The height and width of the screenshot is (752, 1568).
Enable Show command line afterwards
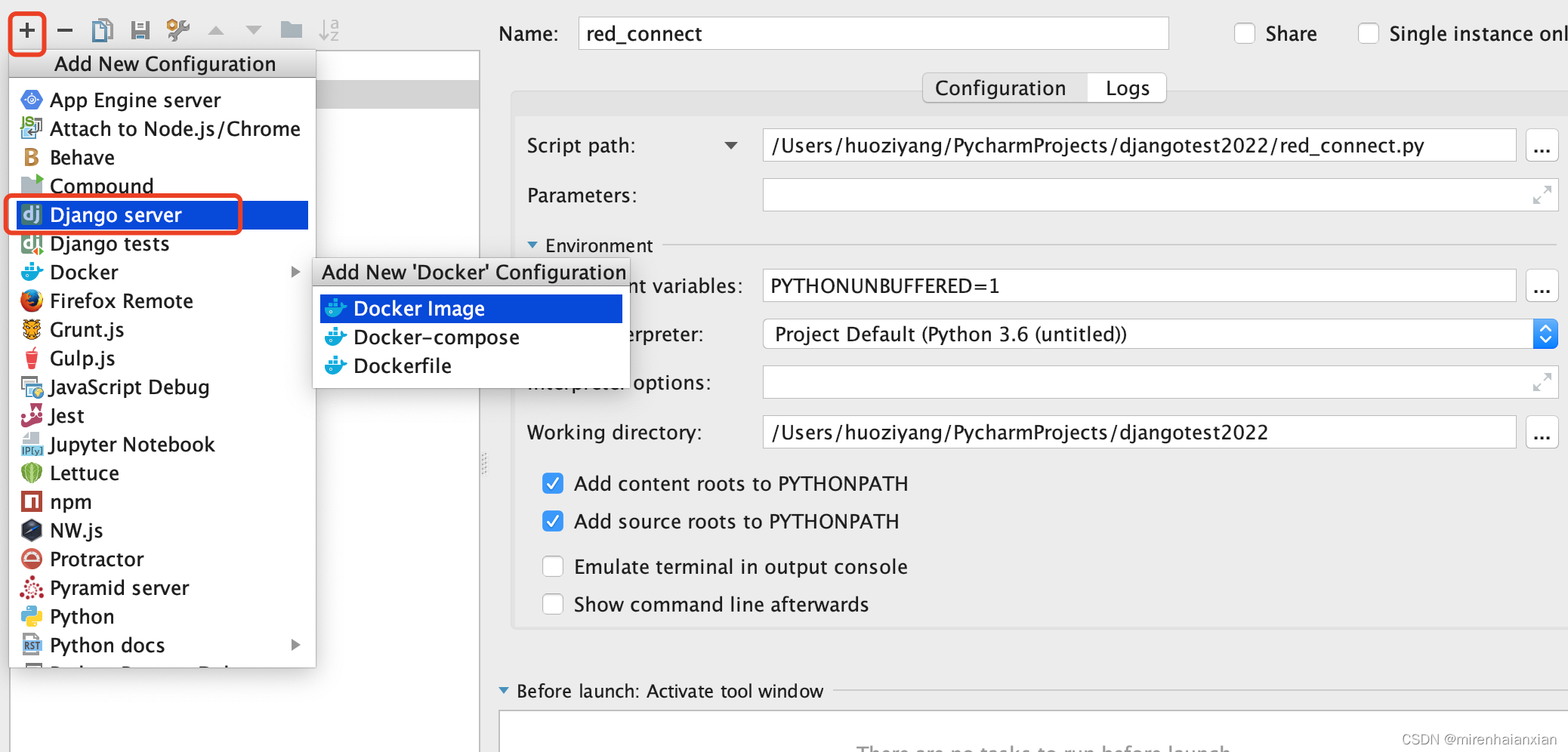[x=553, y=604]
